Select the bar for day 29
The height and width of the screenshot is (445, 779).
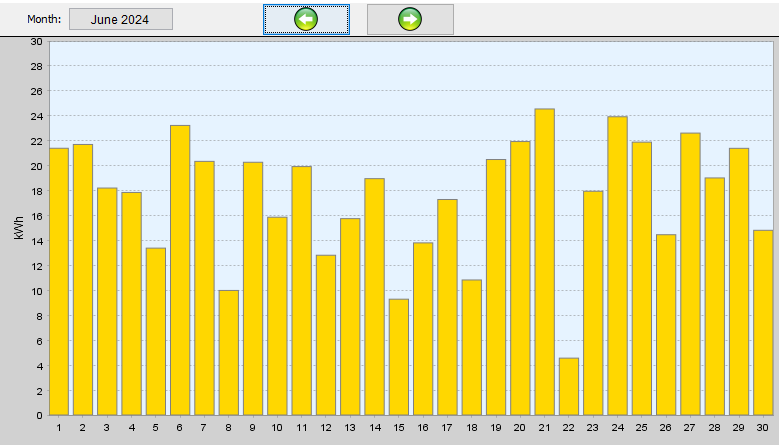coord(739,282)
